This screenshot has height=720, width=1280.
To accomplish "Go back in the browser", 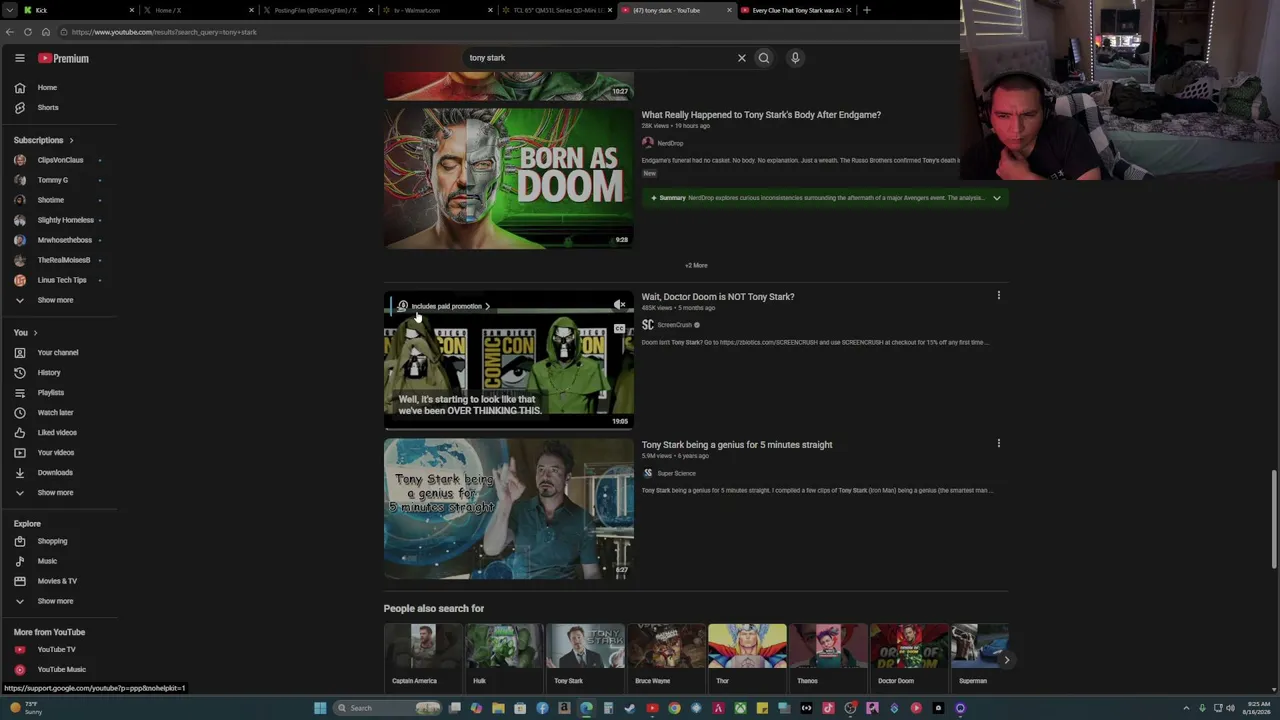I will click(x=9, y=32).
